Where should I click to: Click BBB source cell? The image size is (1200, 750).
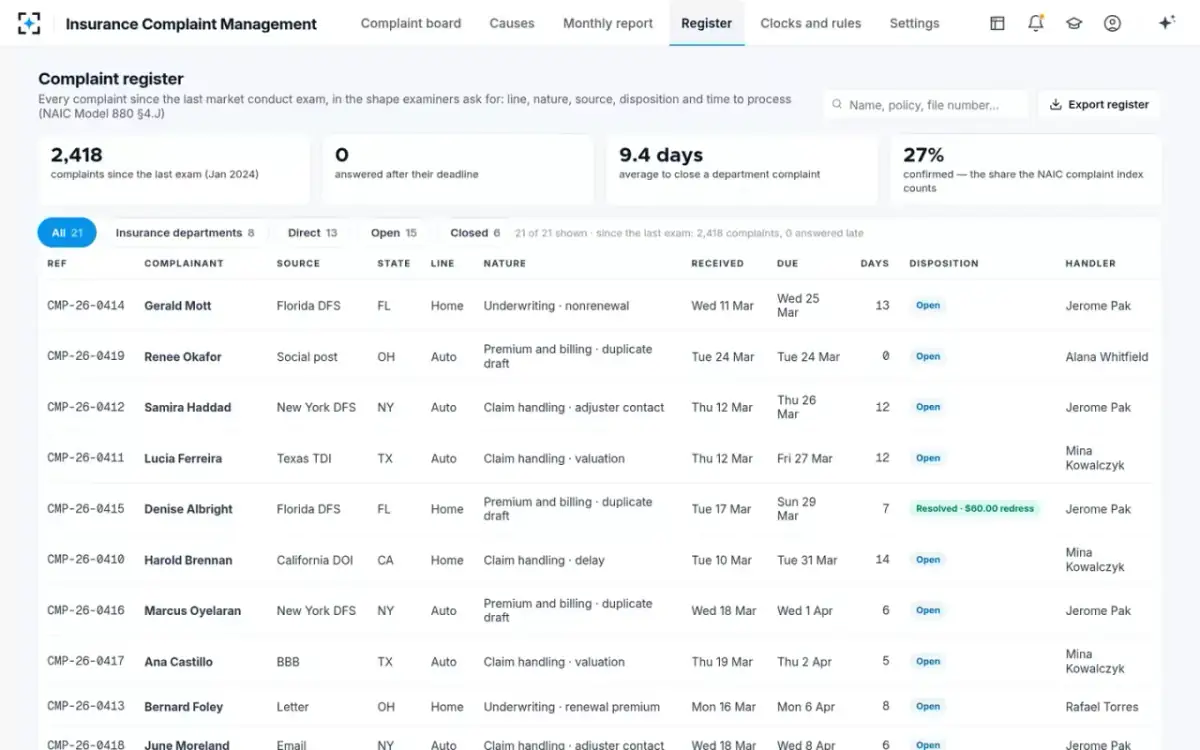pyautogui.click(x=288, y=662)
